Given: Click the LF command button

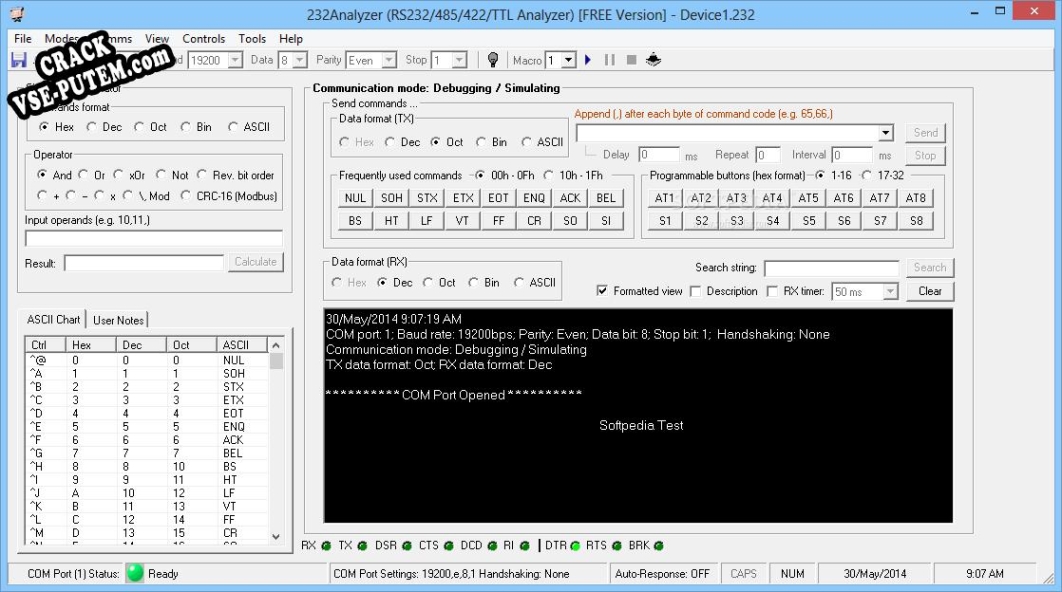Looking at the screenshot, I should point(426,220).
